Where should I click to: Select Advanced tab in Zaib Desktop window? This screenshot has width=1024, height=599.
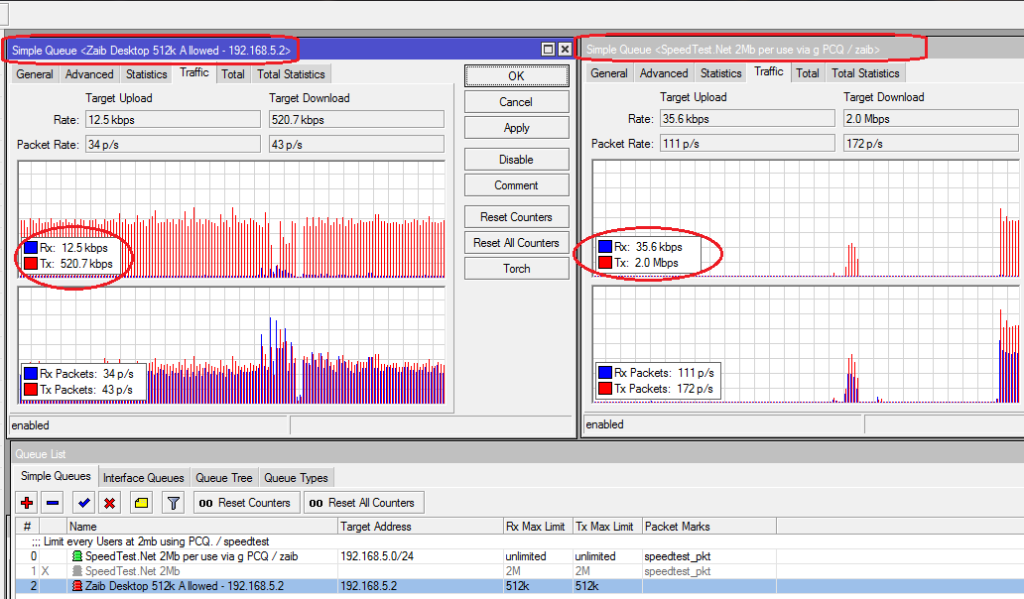pos(89,74)
